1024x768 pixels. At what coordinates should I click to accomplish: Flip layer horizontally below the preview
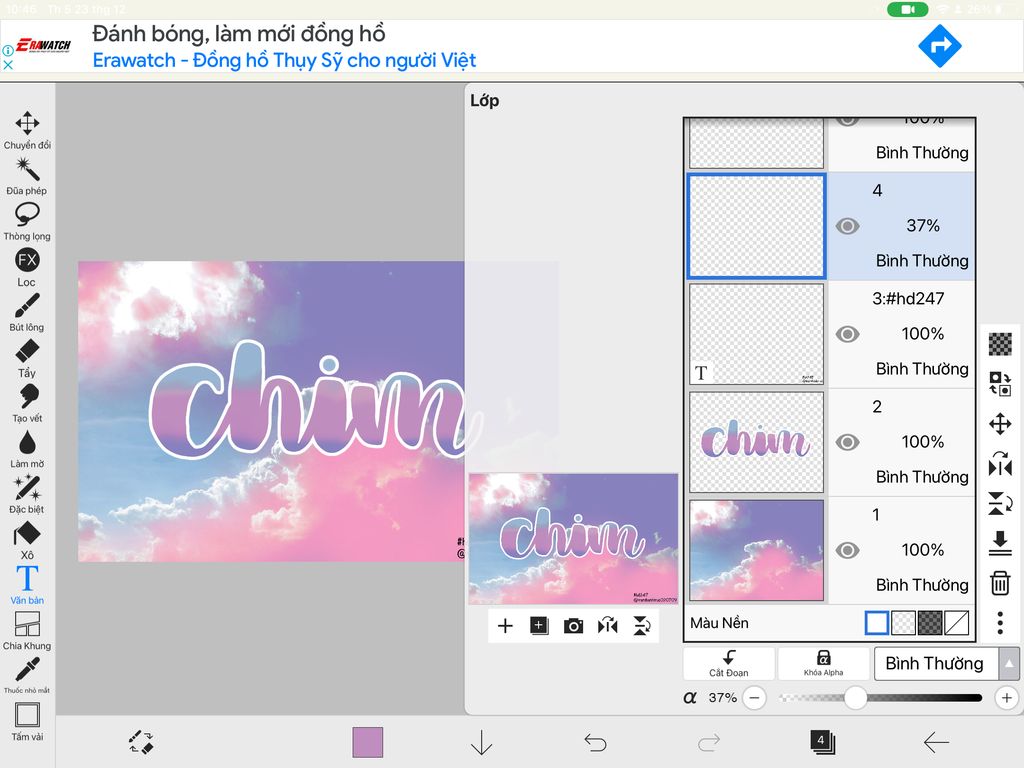click(x=607, y=626)
